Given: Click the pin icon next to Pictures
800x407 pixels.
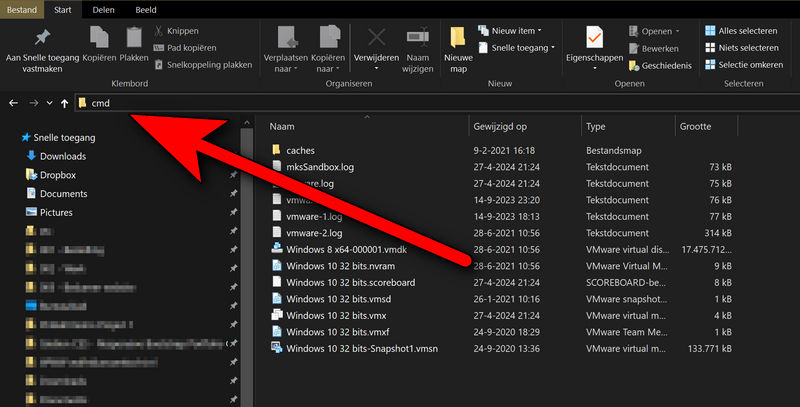Looking at the screenshot, I should point(233,212).
